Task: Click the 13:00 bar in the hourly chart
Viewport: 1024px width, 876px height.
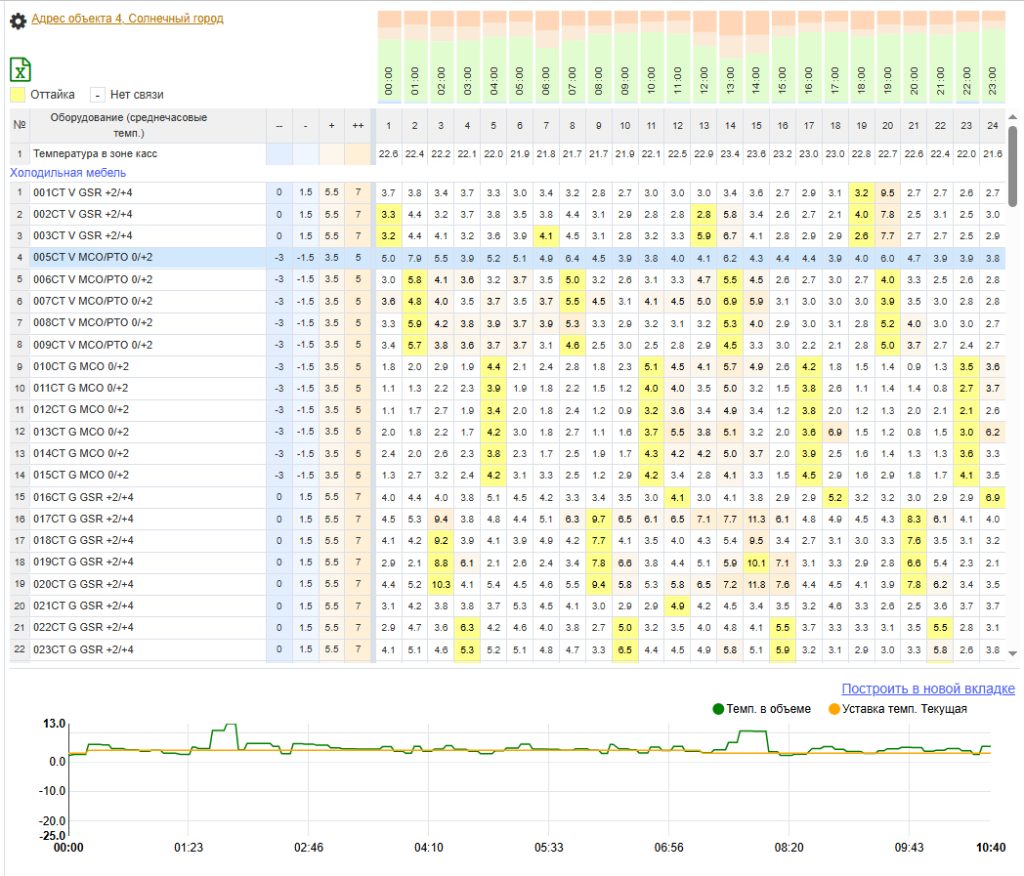Action: [730, 56]
